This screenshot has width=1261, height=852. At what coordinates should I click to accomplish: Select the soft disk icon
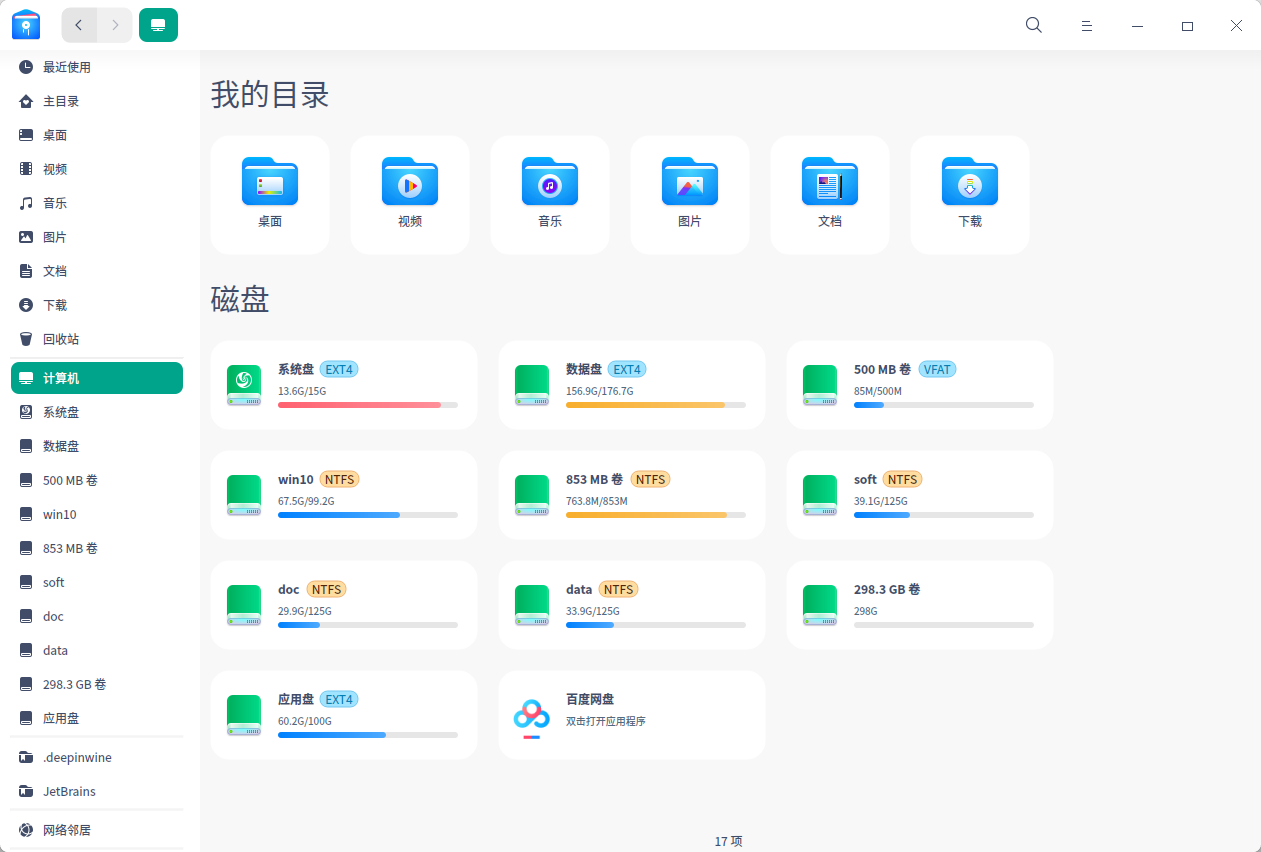820,495
